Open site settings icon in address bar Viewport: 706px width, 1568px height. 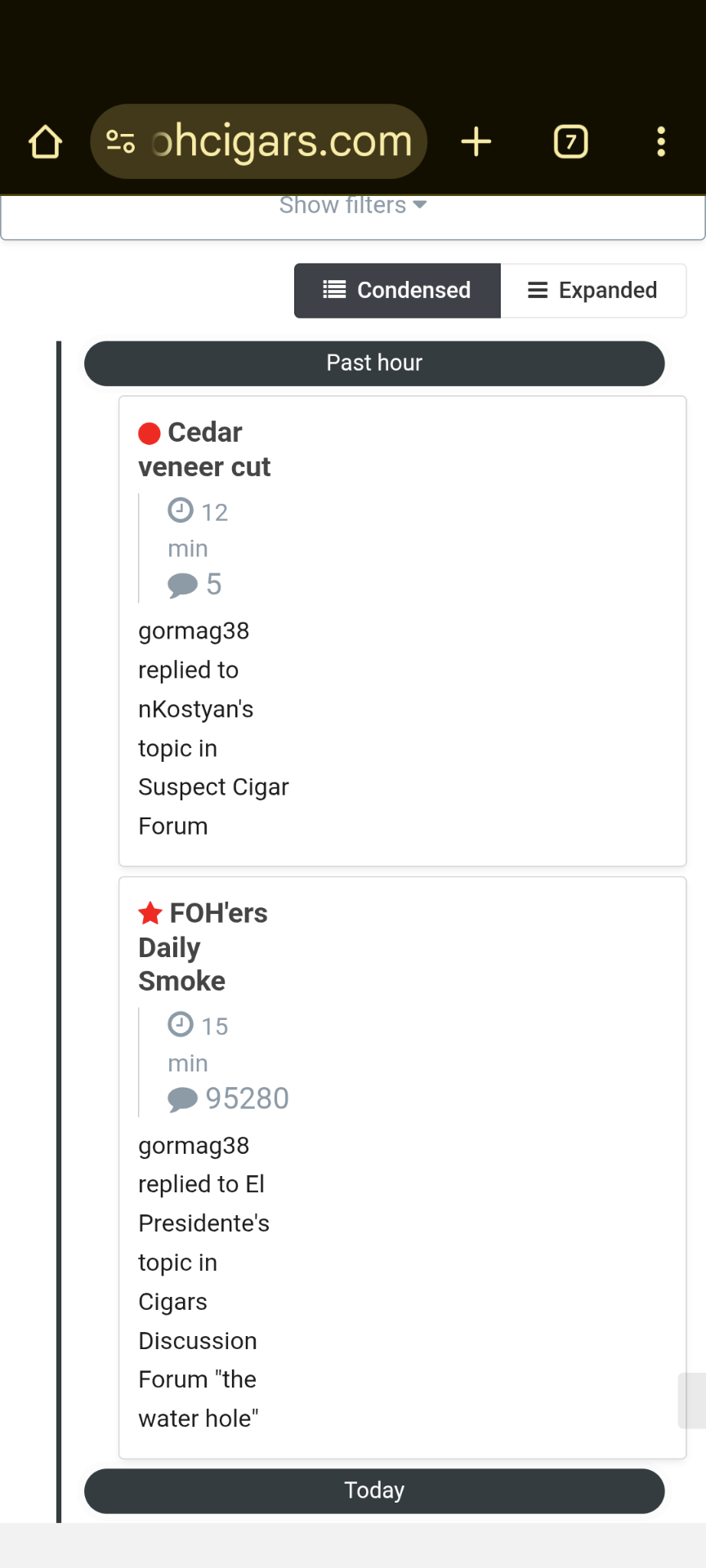pyautogui.click(x=121, y=141)
